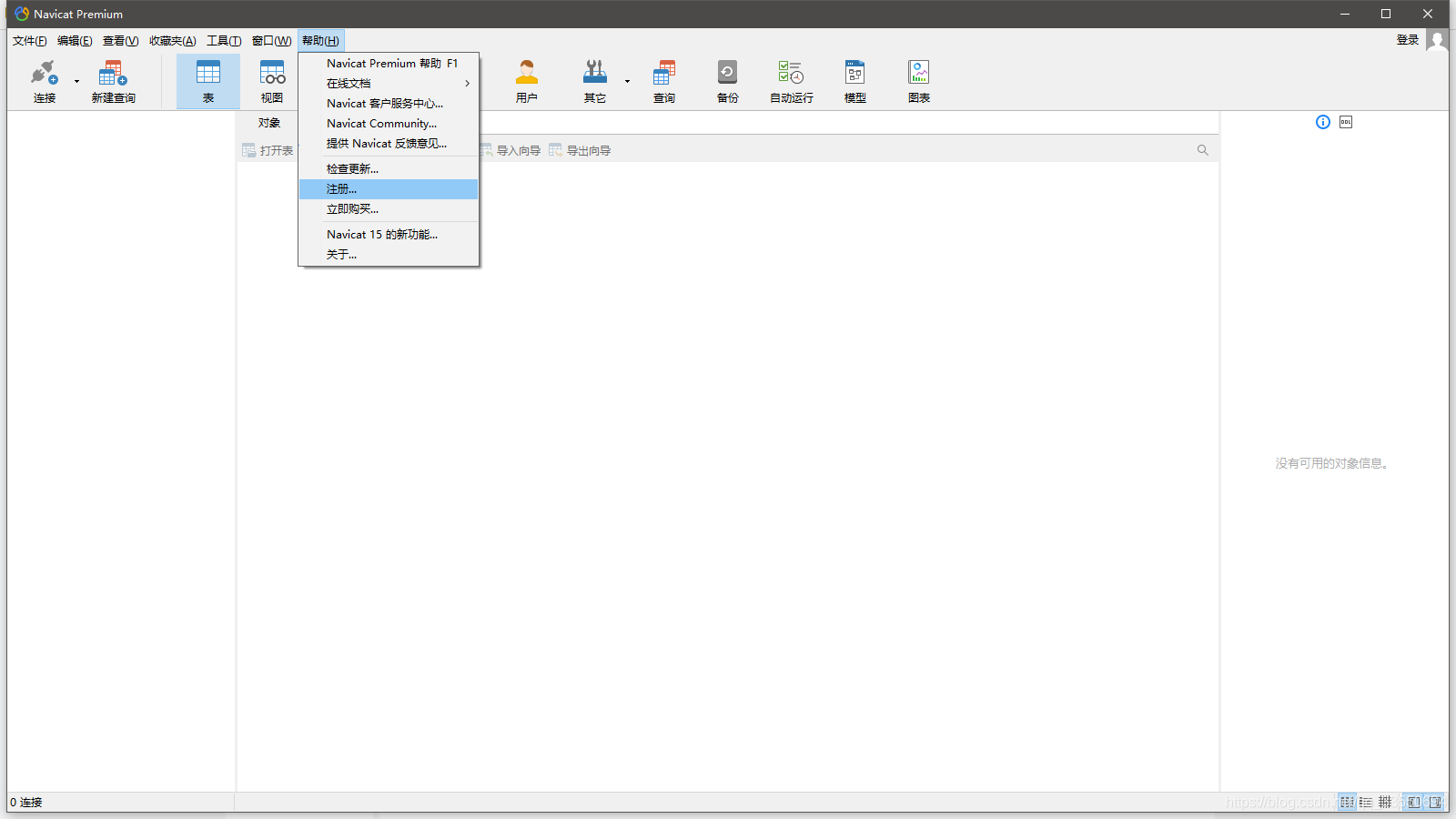This screenshot has height=819, width=1456.
Task: Open the 文件(F) menu
Action: point(30,41)
